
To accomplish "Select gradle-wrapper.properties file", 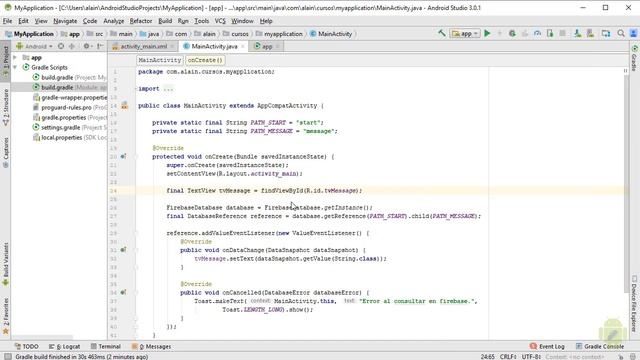I will click(70, 98).
